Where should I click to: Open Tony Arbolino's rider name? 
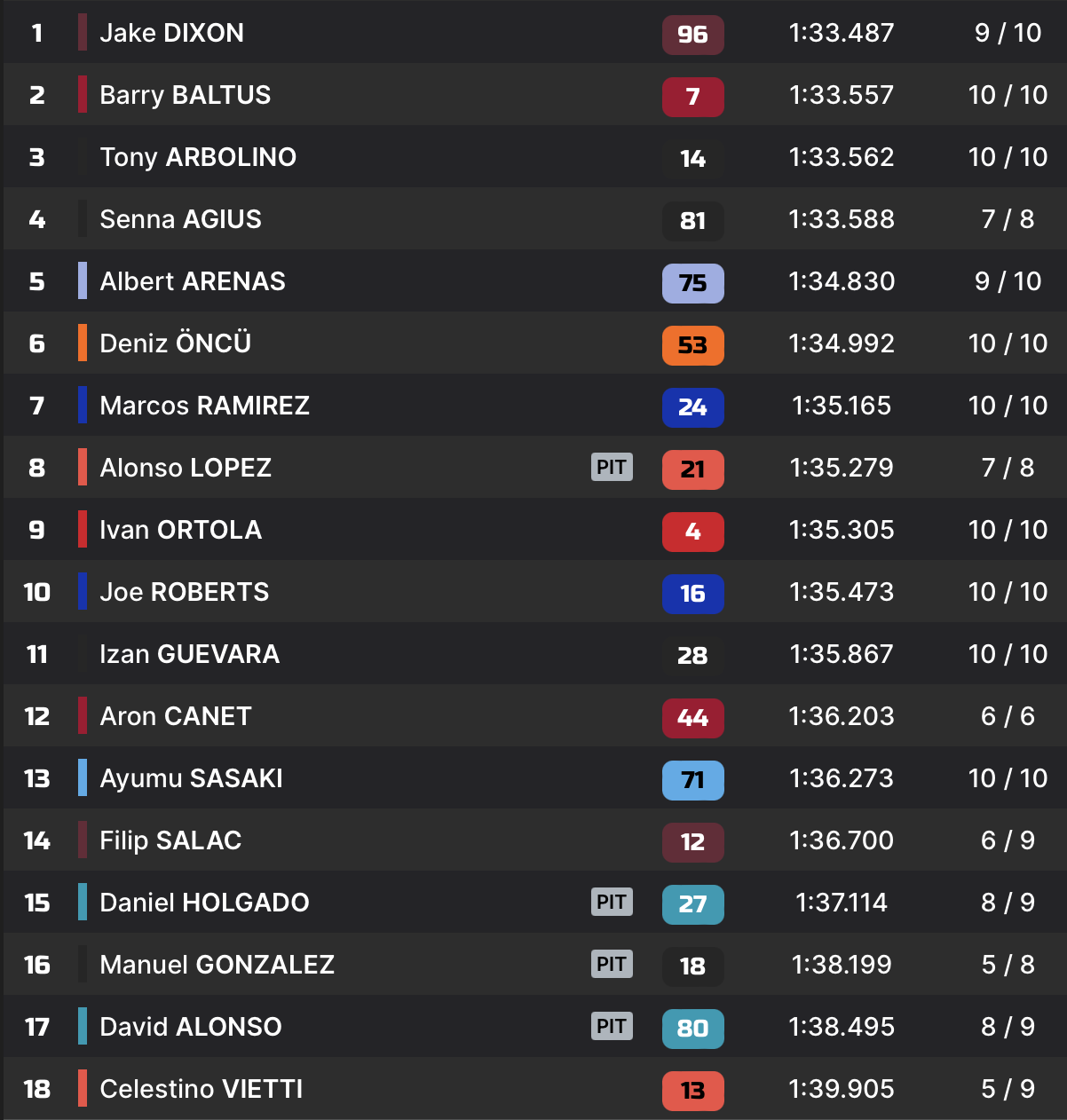(x=198, y=157)
